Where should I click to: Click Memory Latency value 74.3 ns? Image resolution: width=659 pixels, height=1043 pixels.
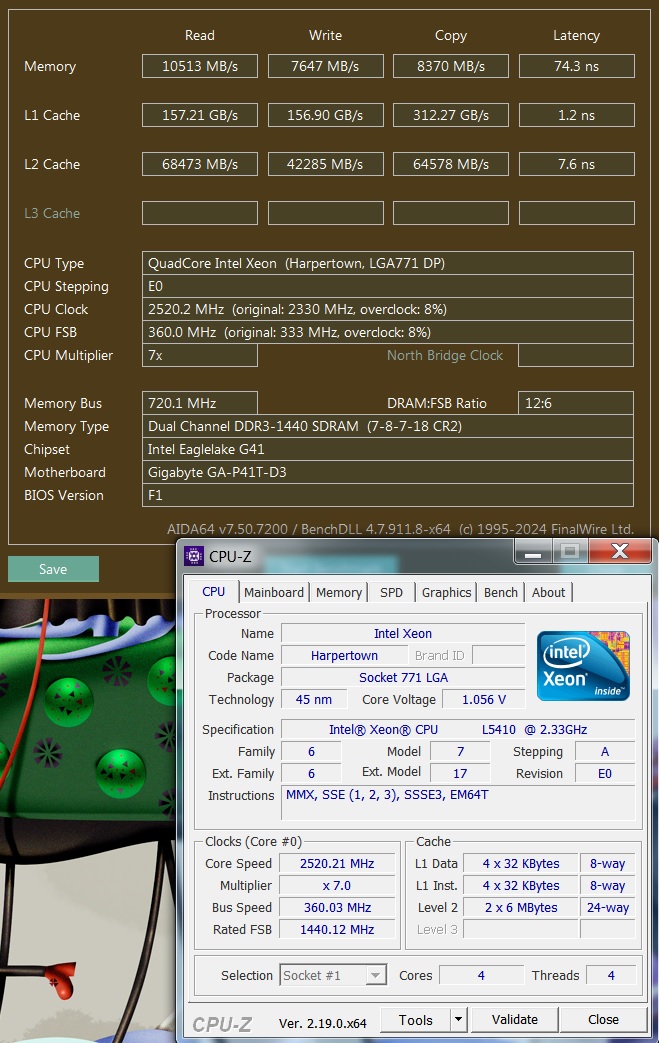577,66
